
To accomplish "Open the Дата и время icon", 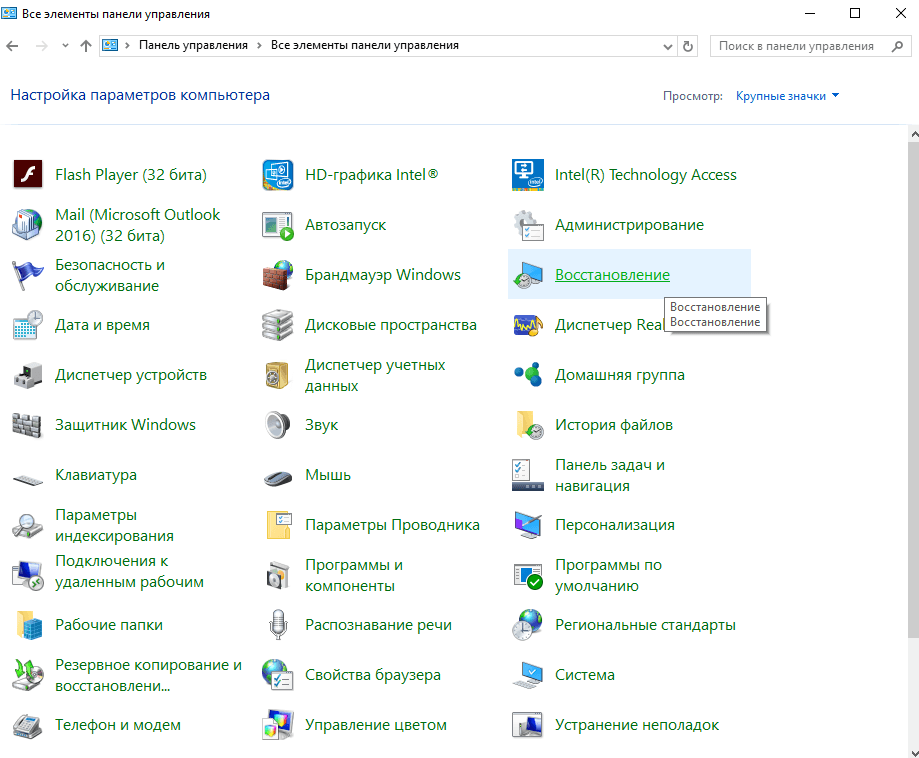I will tap(27, 325).
